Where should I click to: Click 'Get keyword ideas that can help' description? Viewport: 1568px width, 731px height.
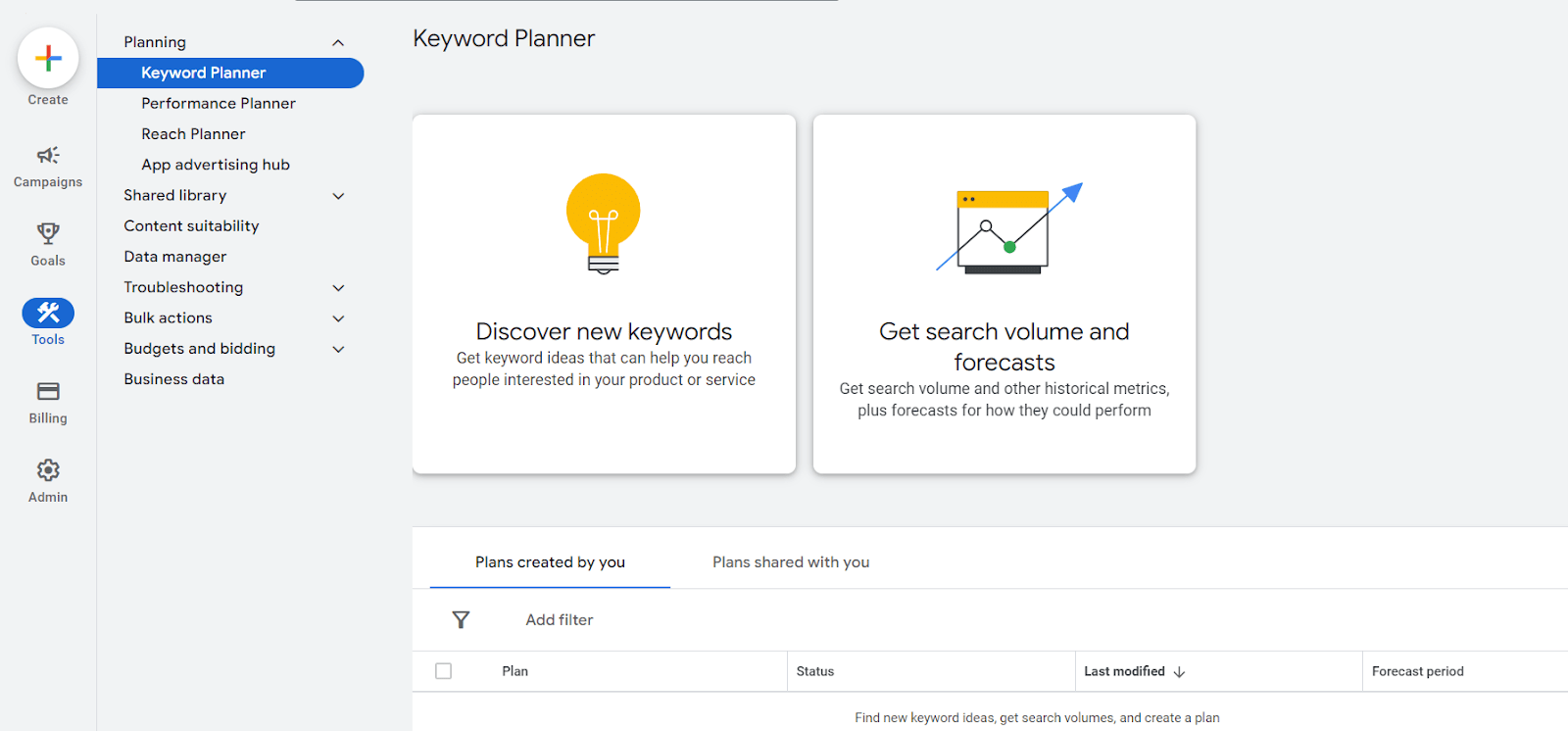[604, 368]
